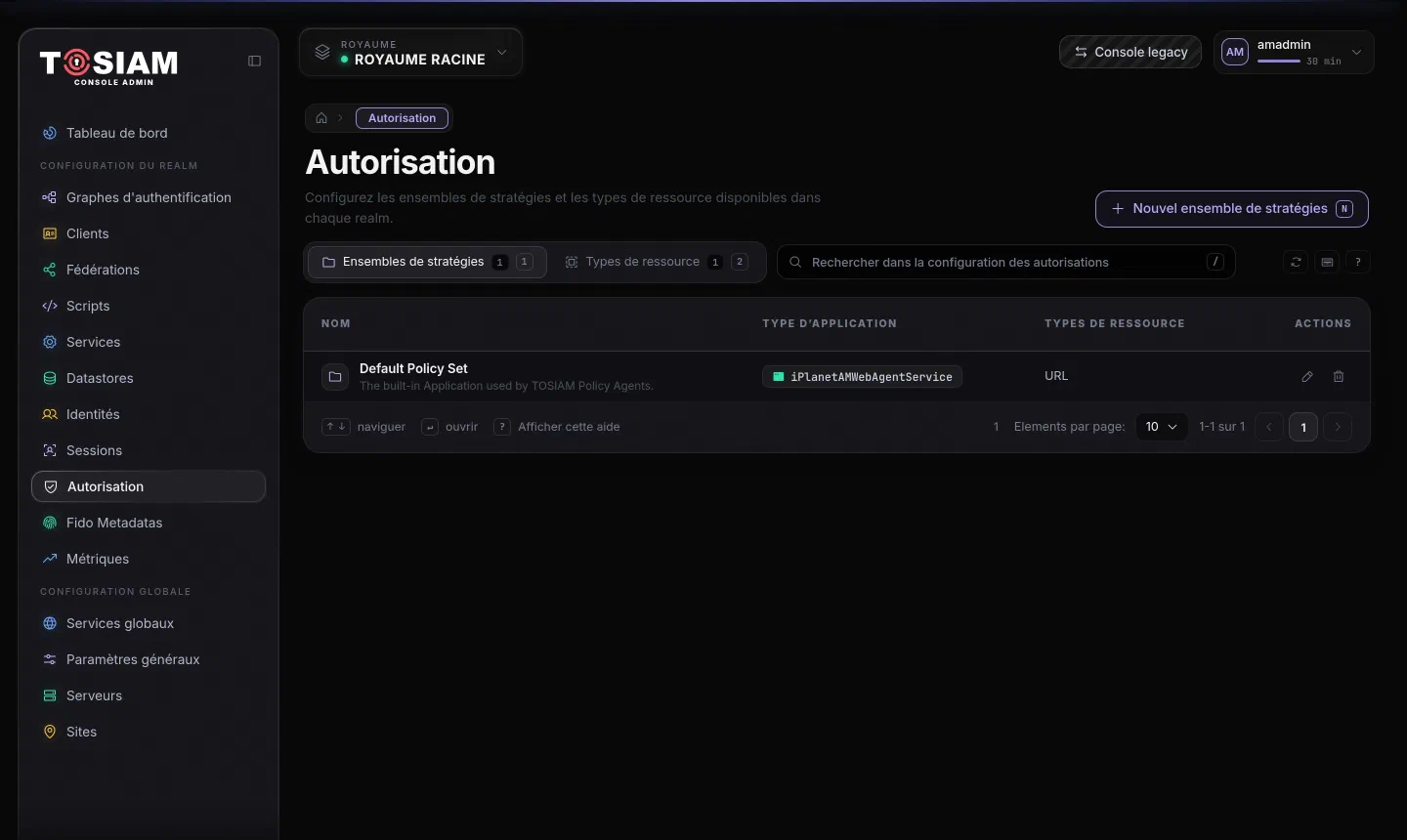Image resolution: width=1407 pixels, height=840 pixels.
Task: Edit Default Policy Set with the pencil icon
Action: coord(1307,376)
